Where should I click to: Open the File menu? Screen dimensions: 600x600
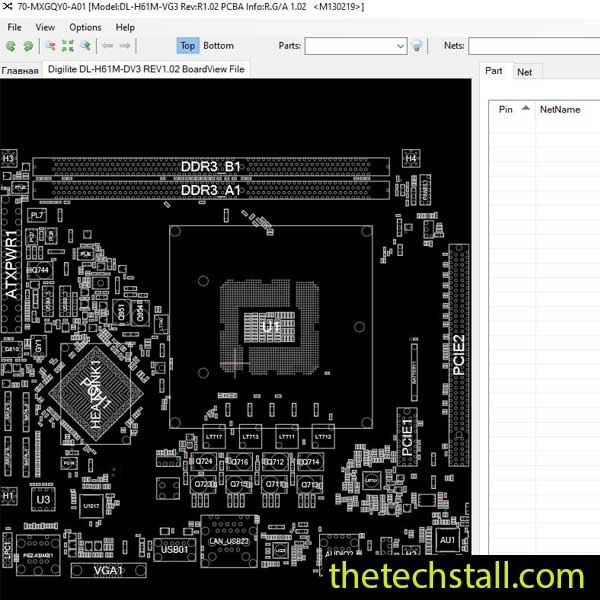(15, 28)
